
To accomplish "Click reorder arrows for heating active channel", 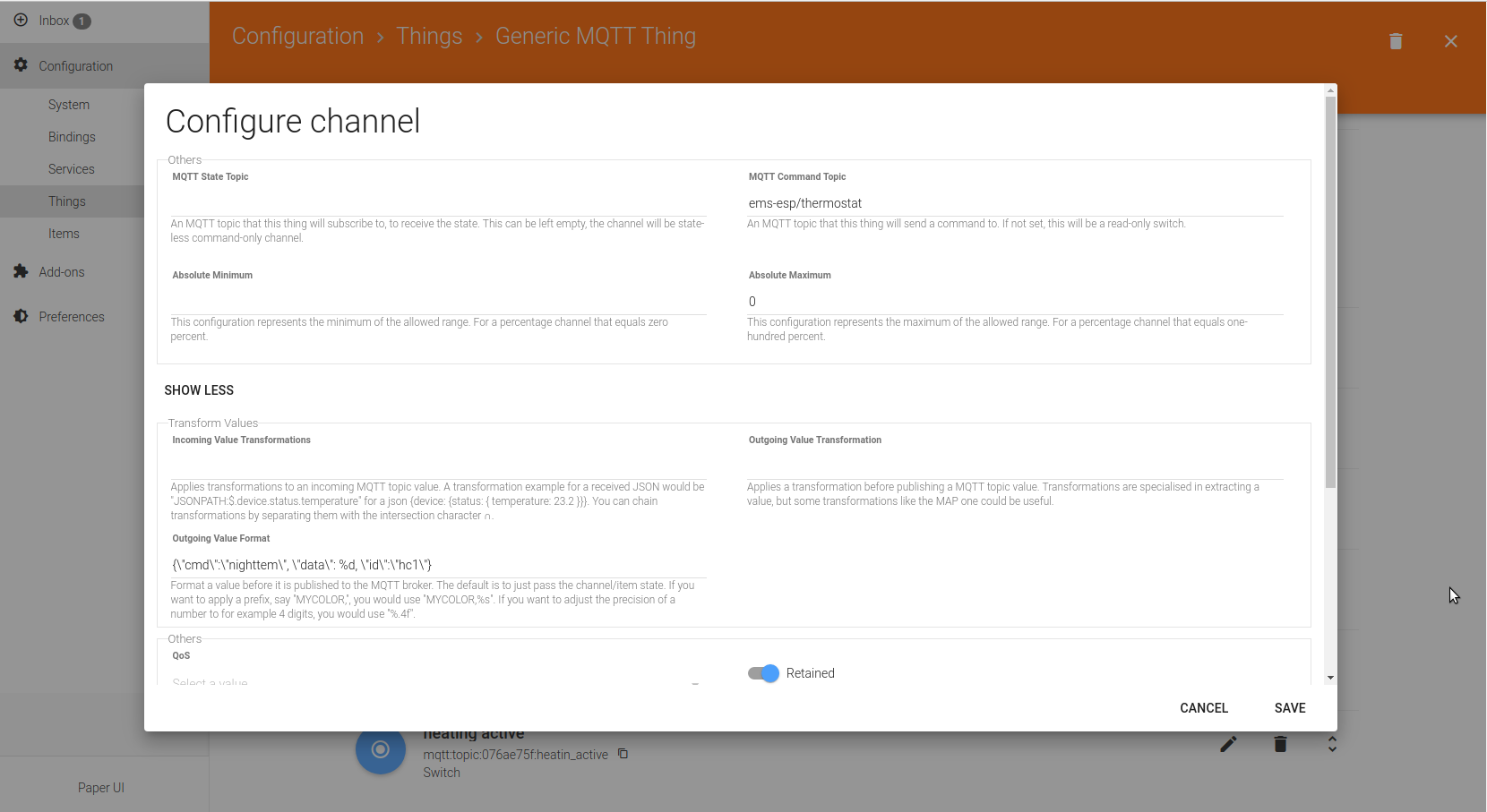I will pyautogui.click(x=1332, y=744).
